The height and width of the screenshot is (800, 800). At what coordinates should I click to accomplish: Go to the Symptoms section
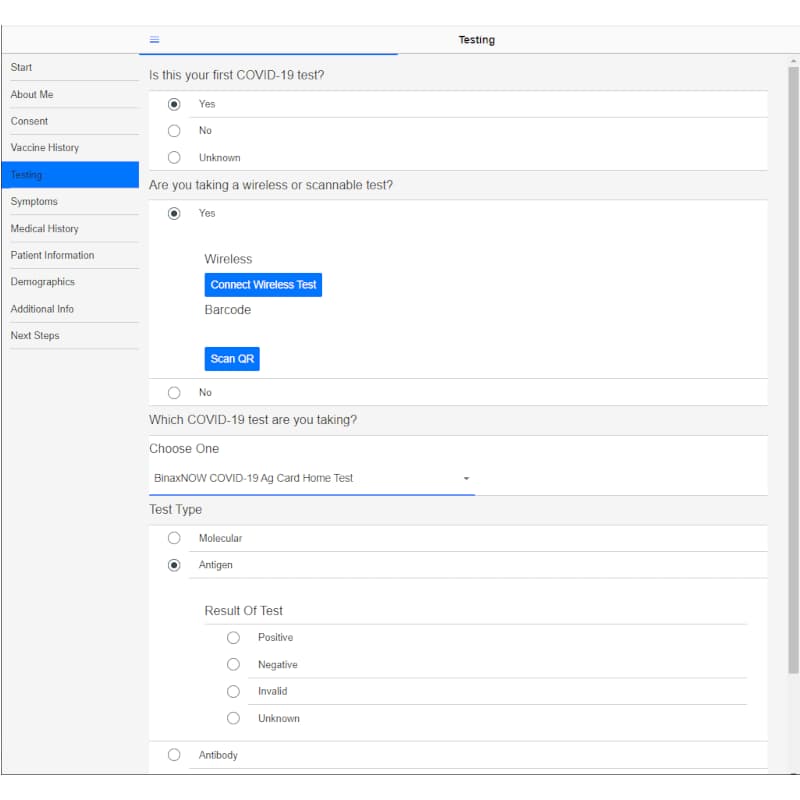click(35, 202)
